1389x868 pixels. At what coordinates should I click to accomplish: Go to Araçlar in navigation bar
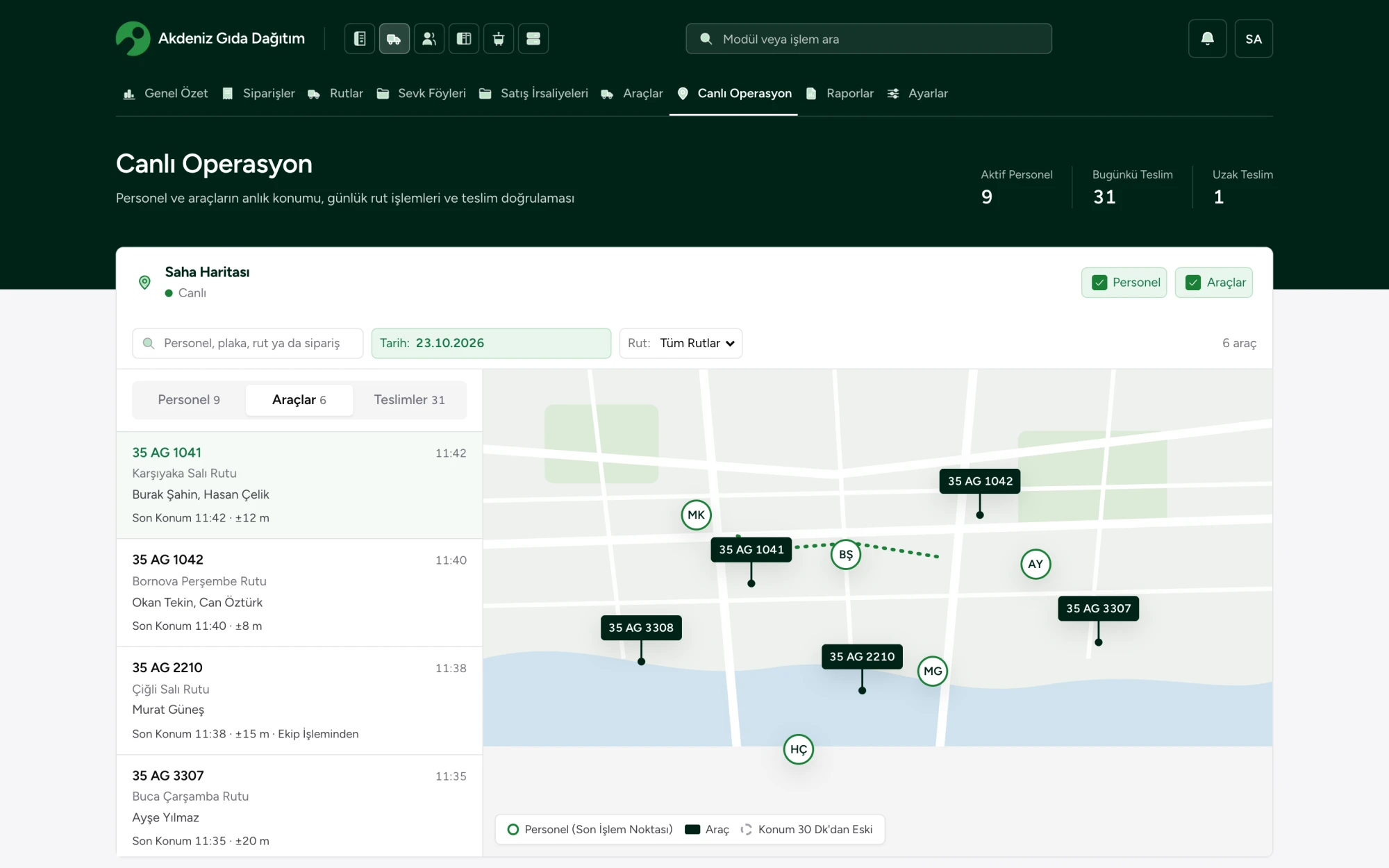[x=632, y=93]
